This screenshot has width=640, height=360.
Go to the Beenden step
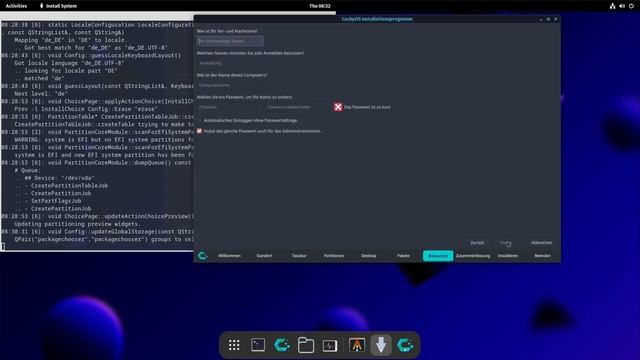pos(542,256)
